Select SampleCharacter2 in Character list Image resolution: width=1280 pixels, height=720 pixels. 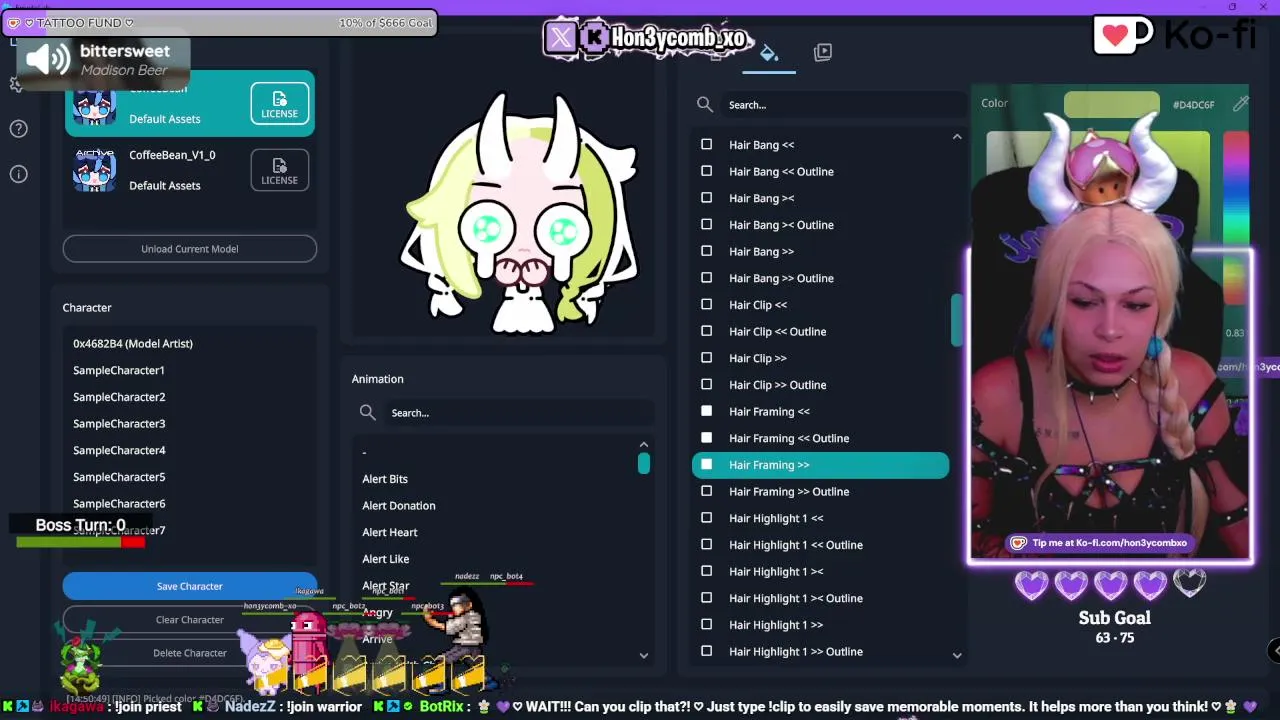(x=119, y=397)
